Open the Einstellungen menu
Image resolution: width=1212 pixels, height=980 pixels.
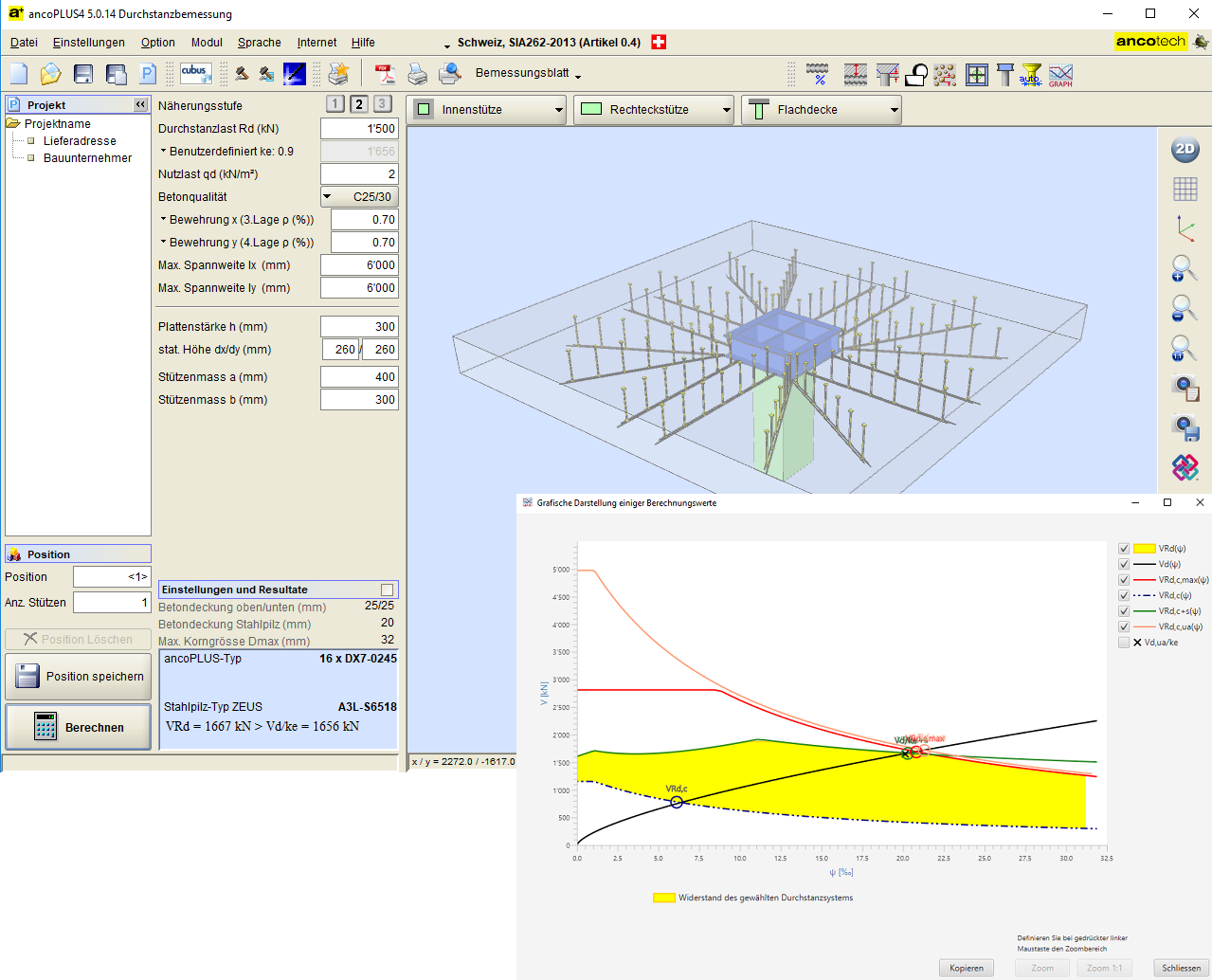tap(88, 43)
